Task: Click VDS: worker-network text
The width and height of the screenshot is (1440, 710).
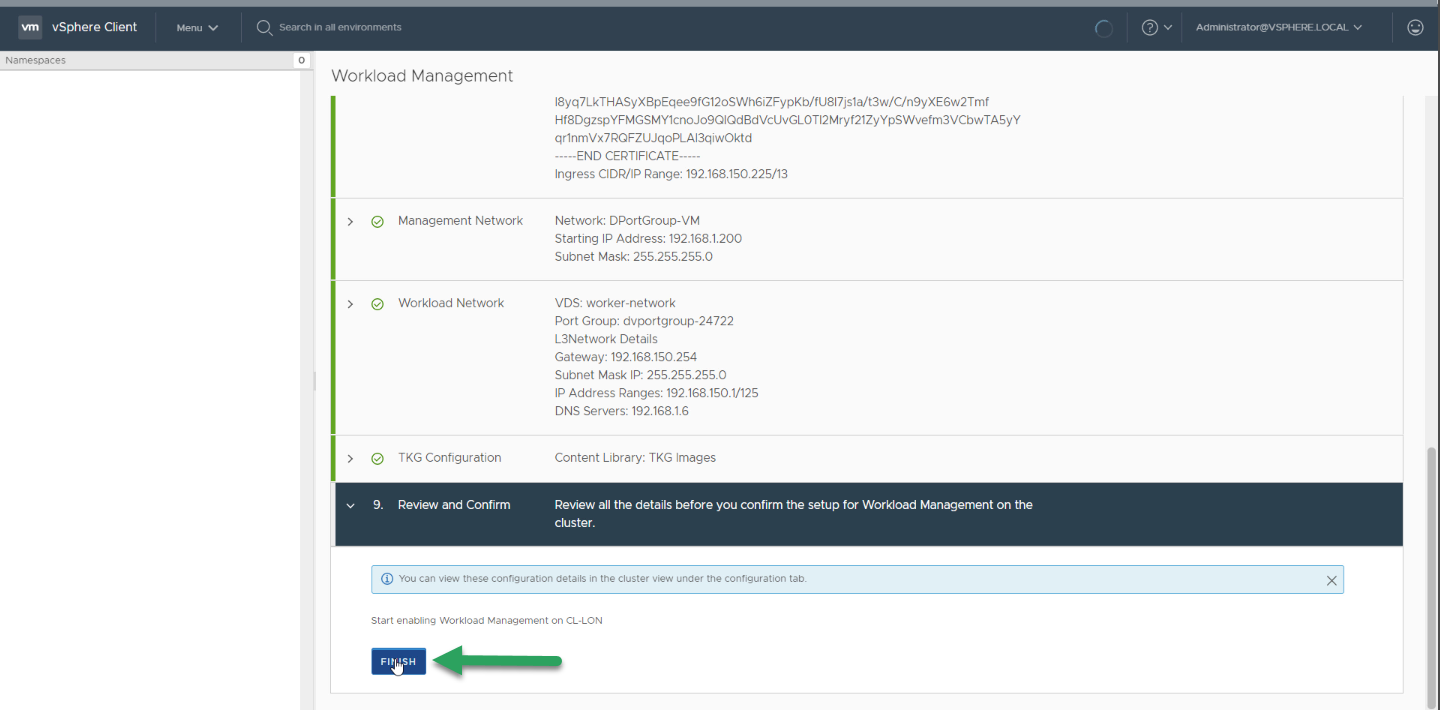Action: pos(615,303)
